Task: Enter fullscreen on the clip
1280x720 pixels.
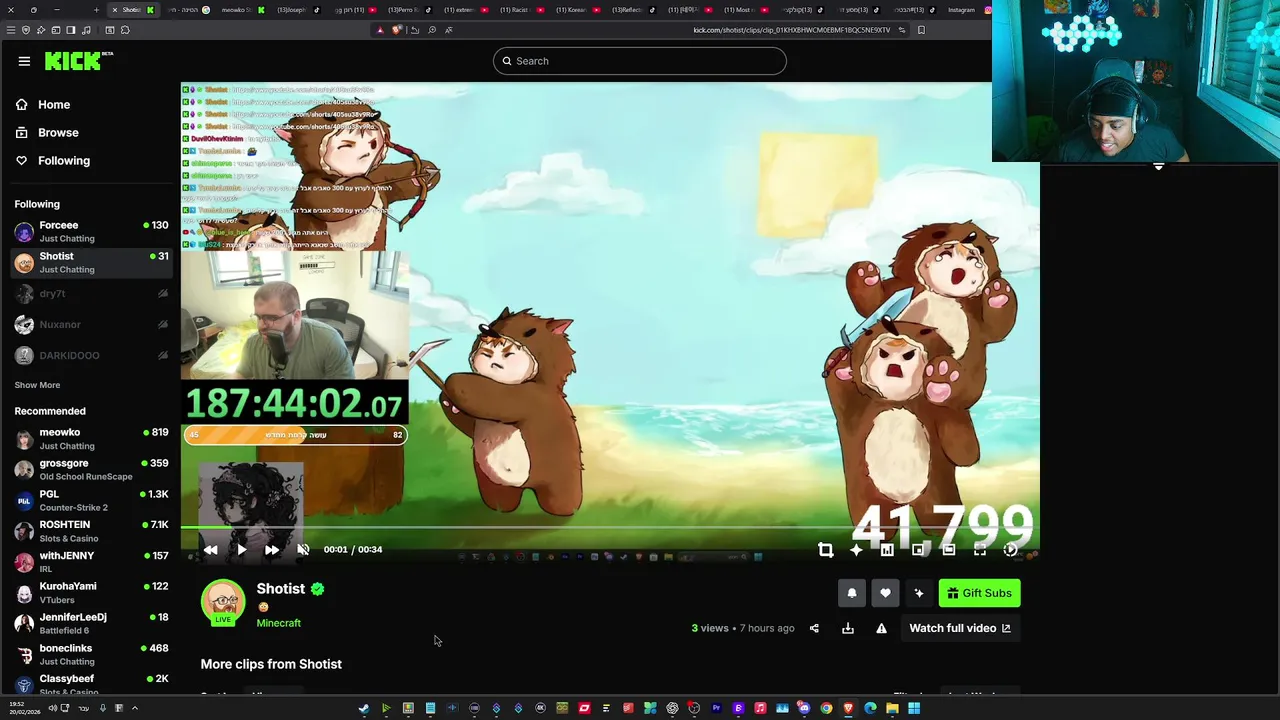Action: click(980, 550)
